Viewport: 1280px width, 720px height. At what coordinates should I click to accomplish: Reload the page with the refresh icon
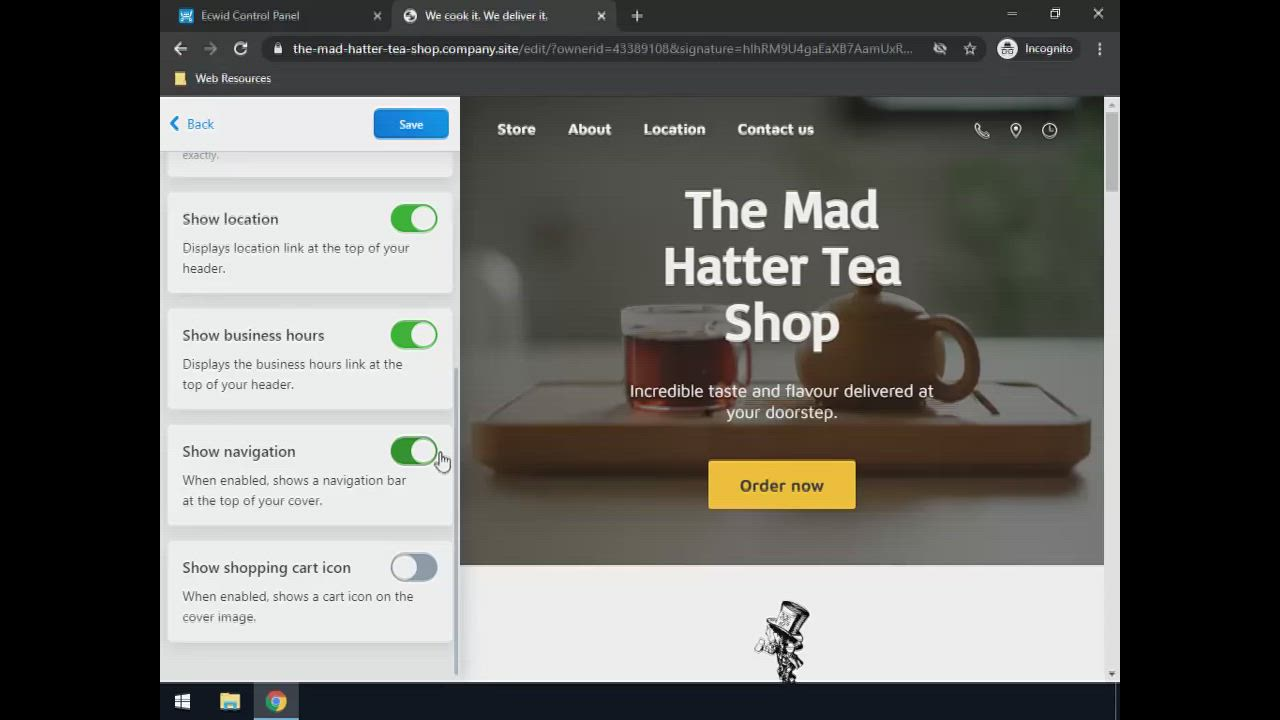click(240, 48)
